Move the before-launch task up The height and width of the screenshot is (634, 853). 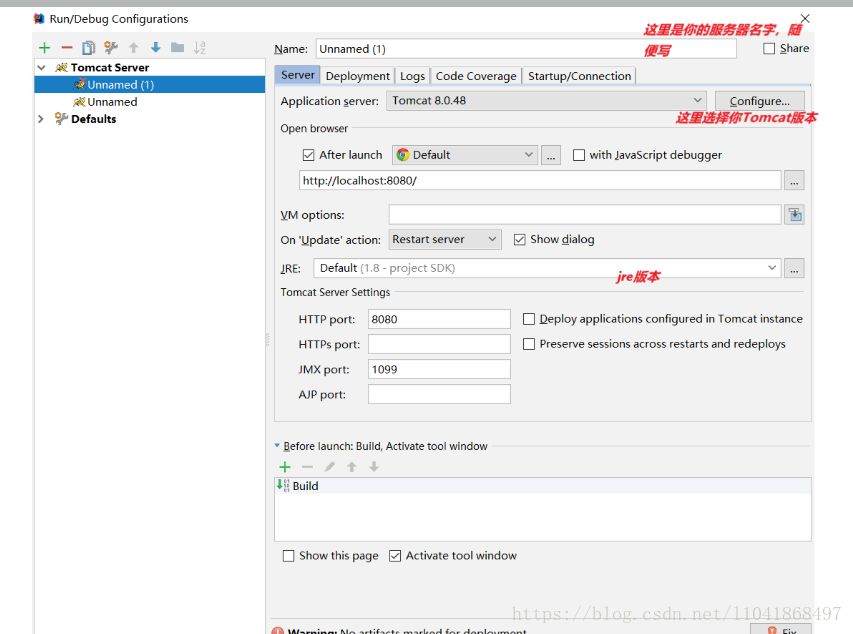point(352,467)
